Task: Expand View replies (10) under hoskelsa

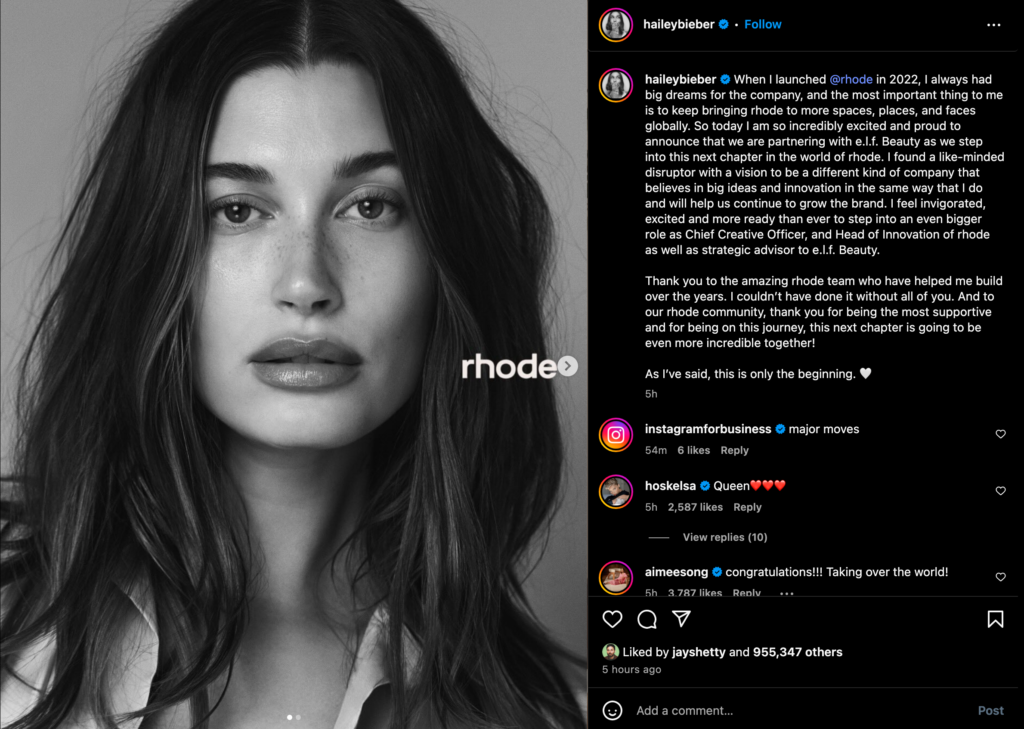Action: tap(725, 537)
